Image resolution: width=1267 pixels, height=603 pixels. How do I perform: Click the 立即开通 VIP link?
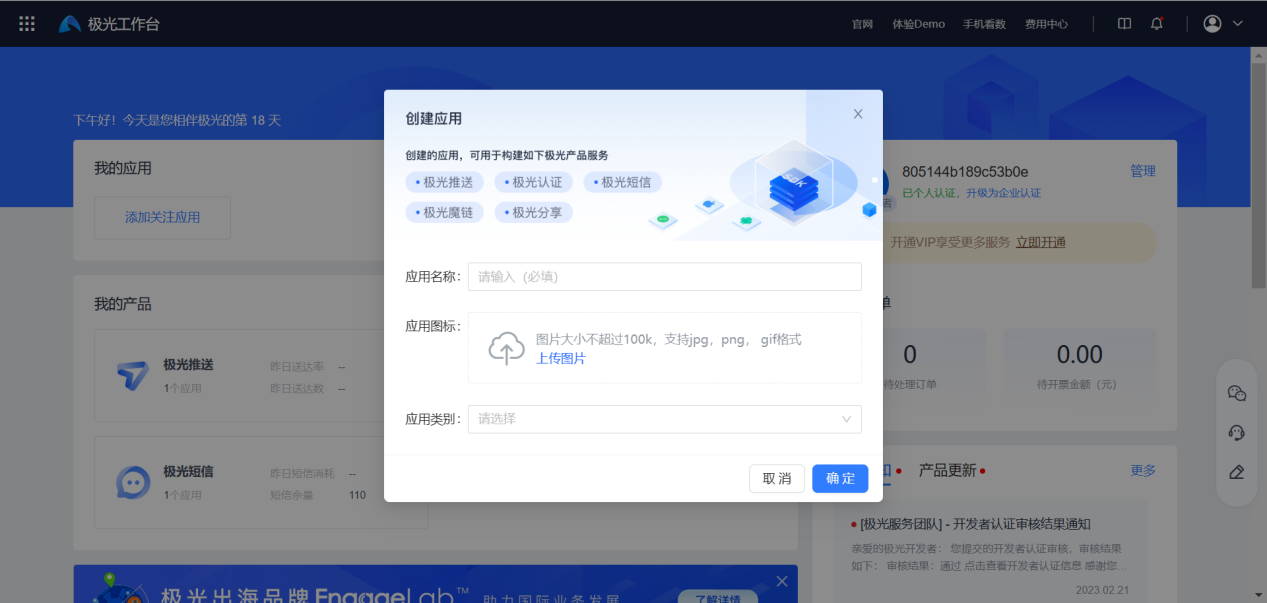point(1041,242)
